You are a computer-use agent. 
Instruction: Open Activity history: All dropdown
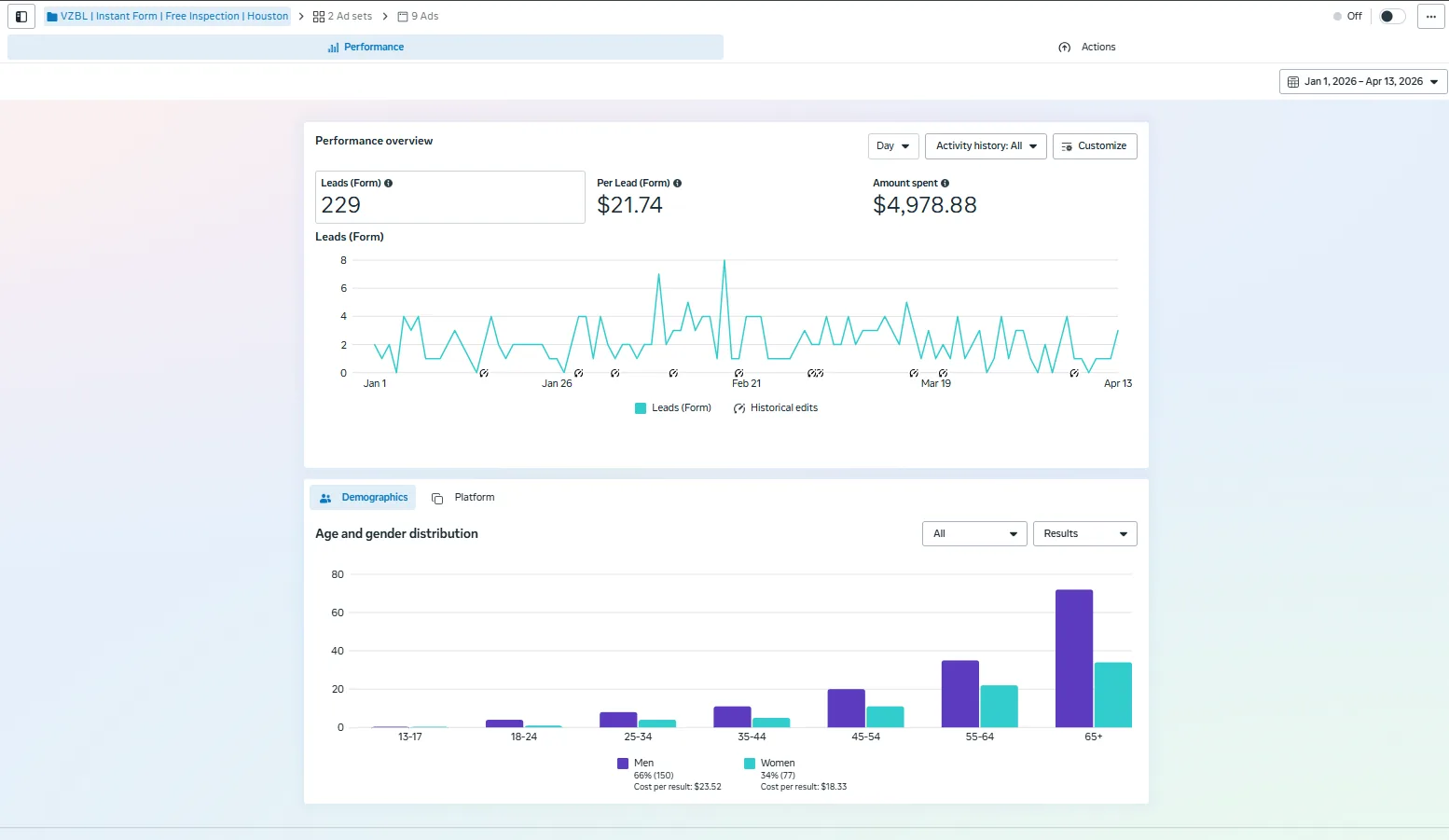click(987, 146)
